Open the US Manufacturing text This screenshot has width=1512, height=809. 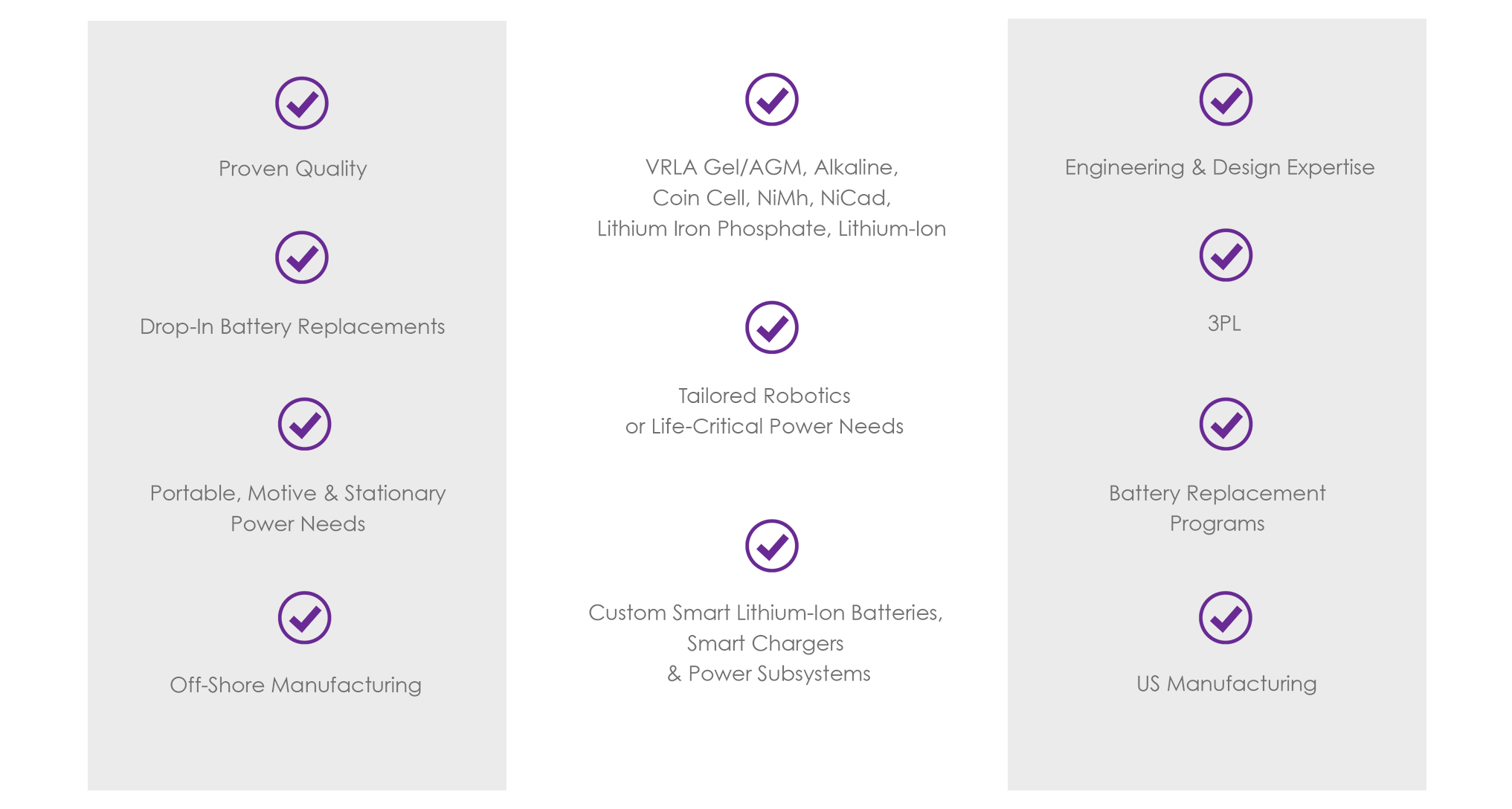tap(1226, 683)
